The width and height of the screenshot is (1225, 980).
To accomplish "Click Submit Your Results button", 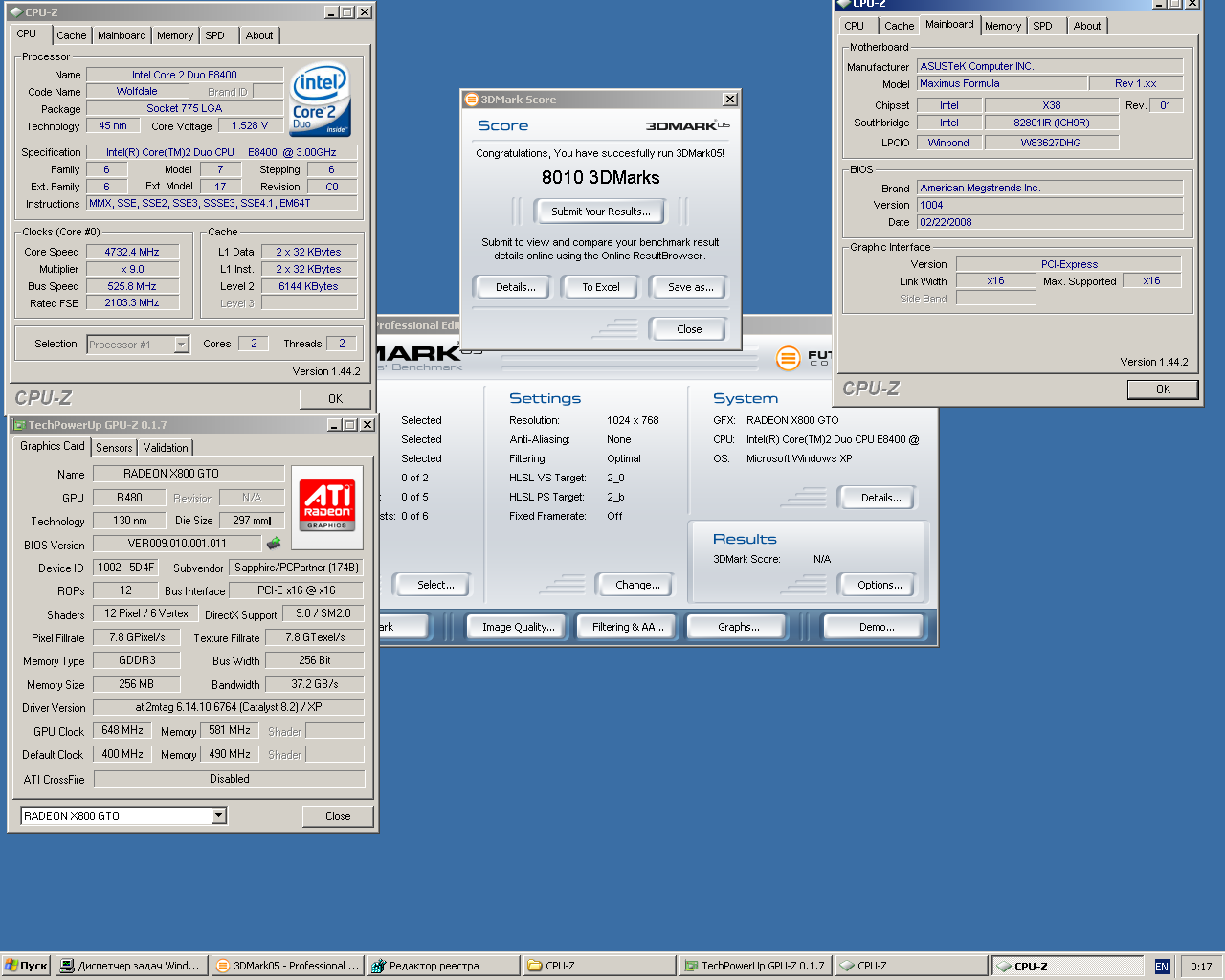I will click(x=600, y=212).
